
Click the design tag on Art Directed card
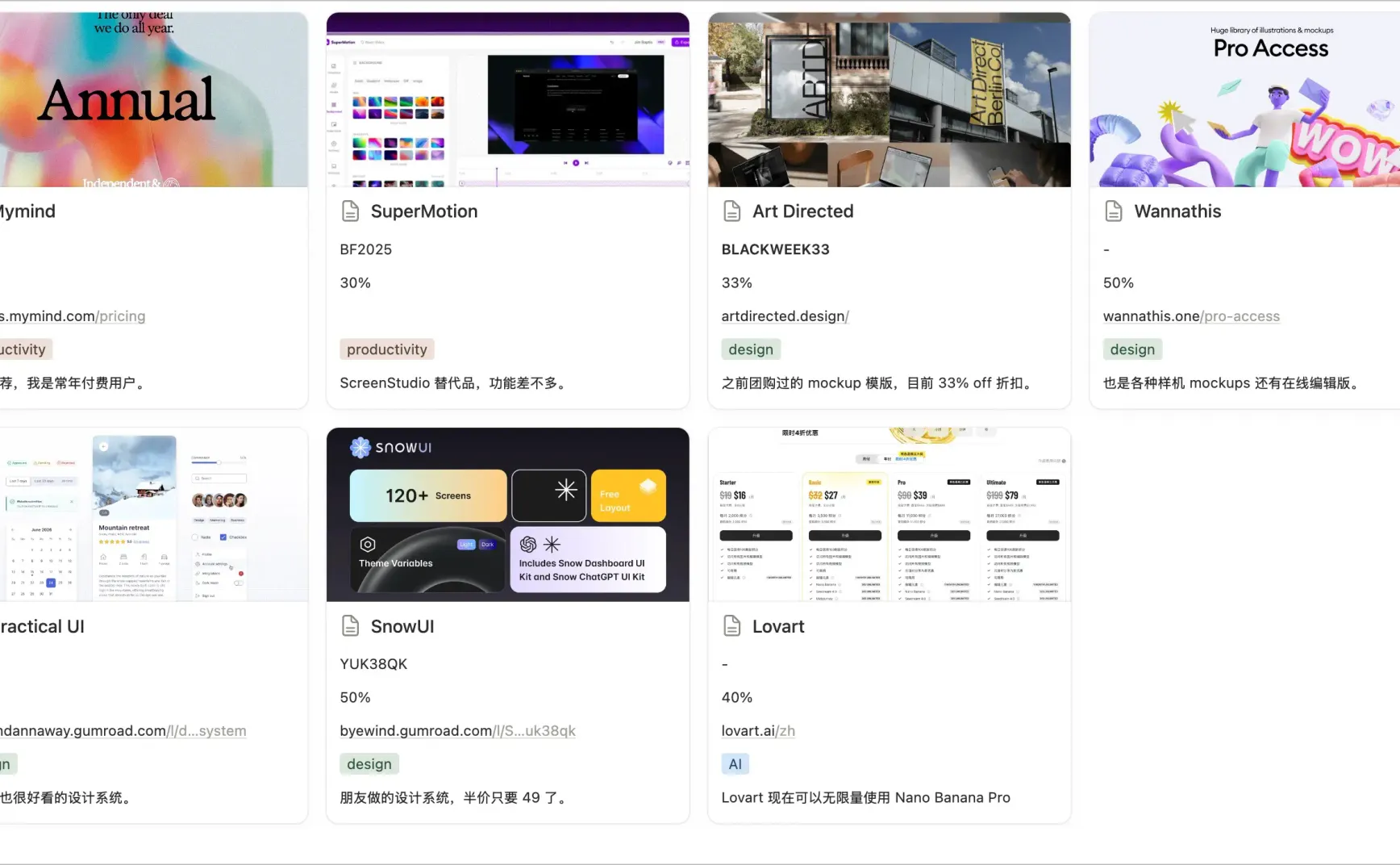[750, 349]
